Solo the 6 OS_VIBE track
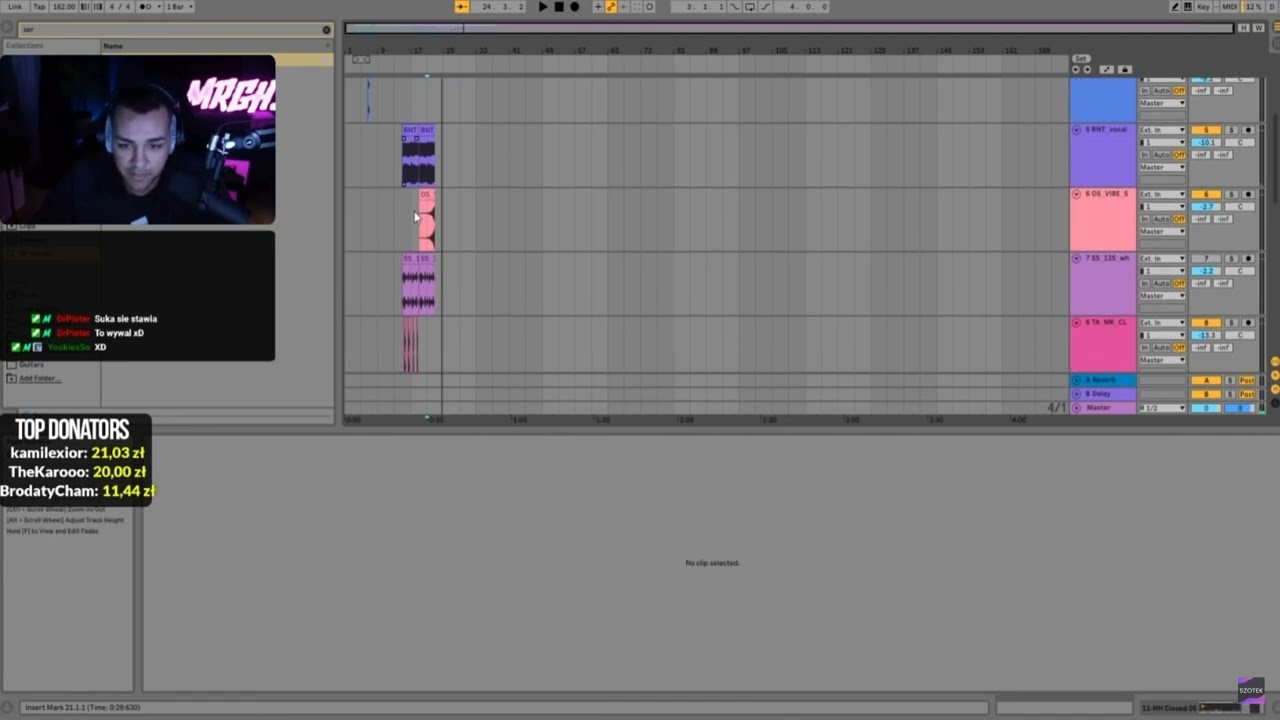 (1231, 194)
